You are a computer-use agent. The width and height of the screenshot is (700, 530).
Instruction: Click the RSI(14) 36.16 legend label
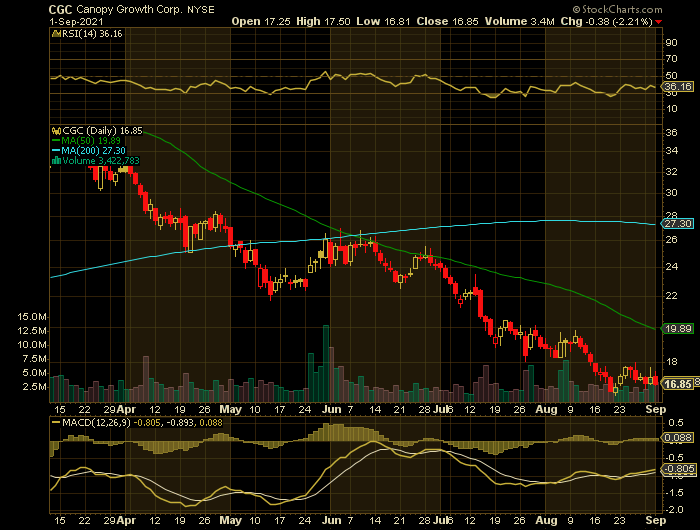(92, 34)
